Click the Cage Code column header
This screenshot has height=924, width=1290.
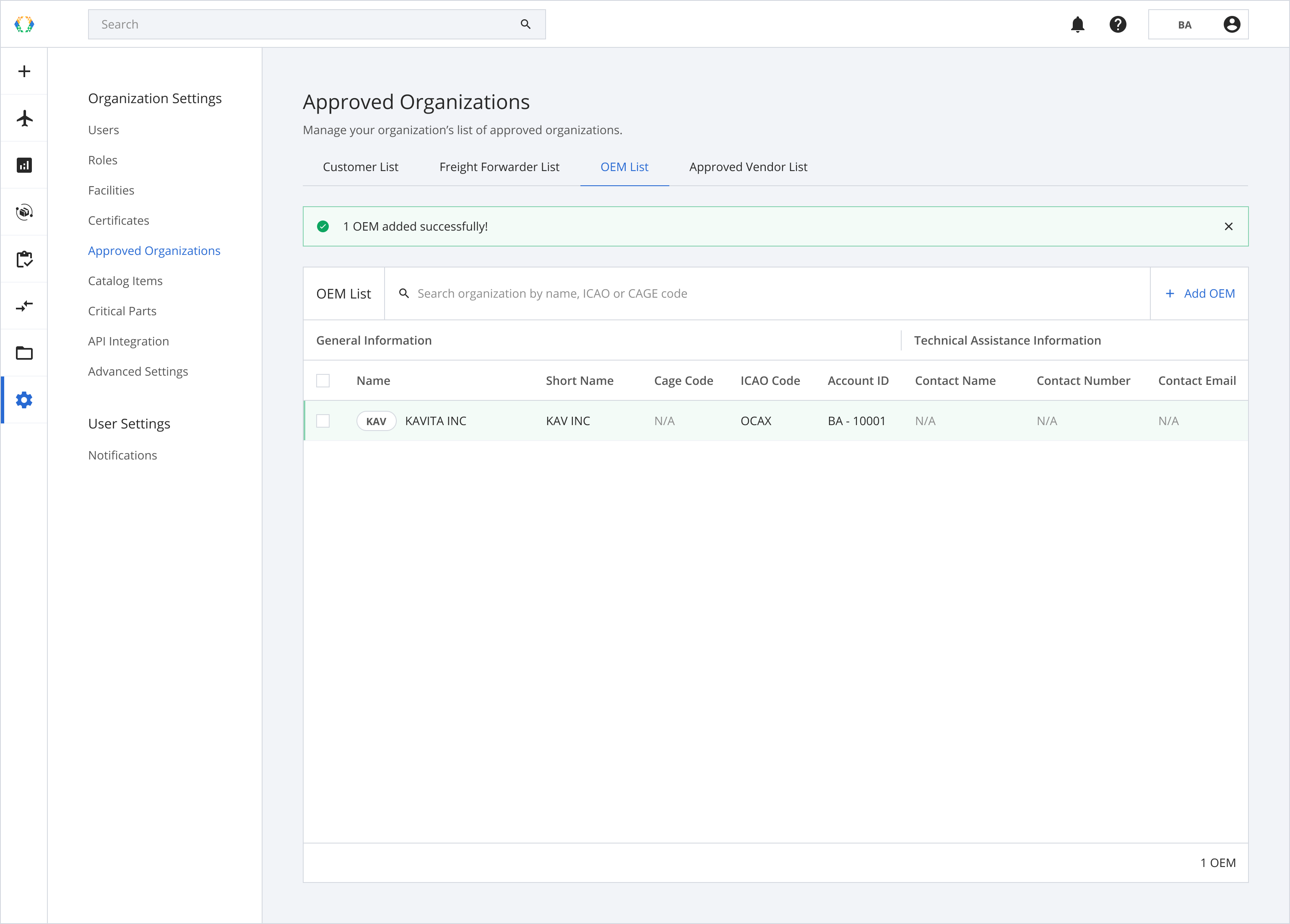pos(683,380)
